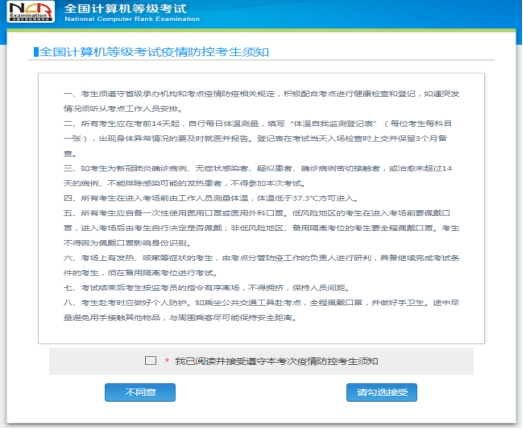Image resolution: width=523 pixels, height=429 pixels.
Task: Click the 我已阅读并接受遵守 checkbox label text
Action: pos(277,361)
